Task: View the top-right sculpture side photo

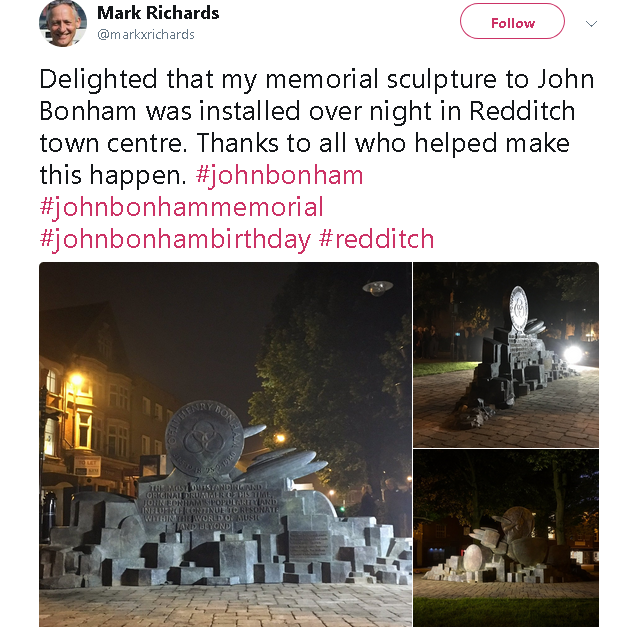Action: tap(506, 355)
